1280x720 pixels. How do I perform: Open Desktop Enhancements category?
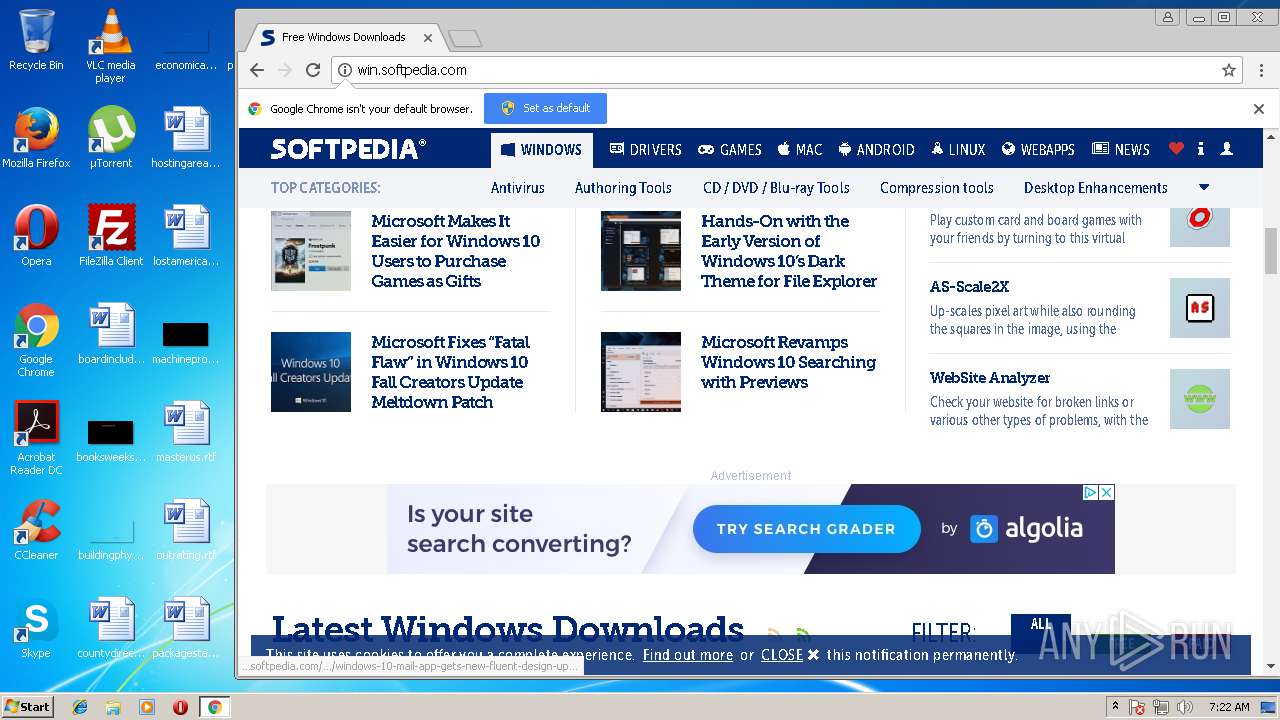(1096, 187)
